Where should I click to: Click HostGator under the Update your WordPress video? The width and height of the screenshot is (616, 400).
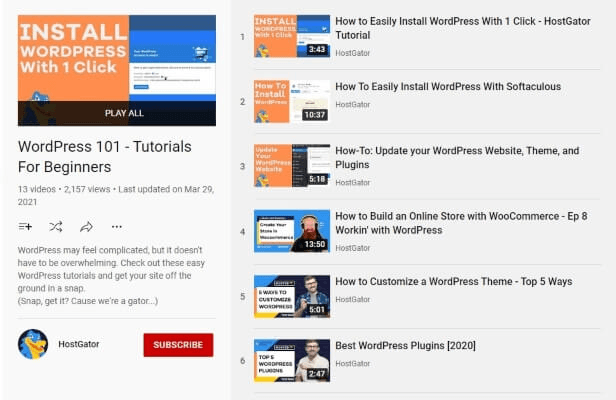tap(352, 183)
